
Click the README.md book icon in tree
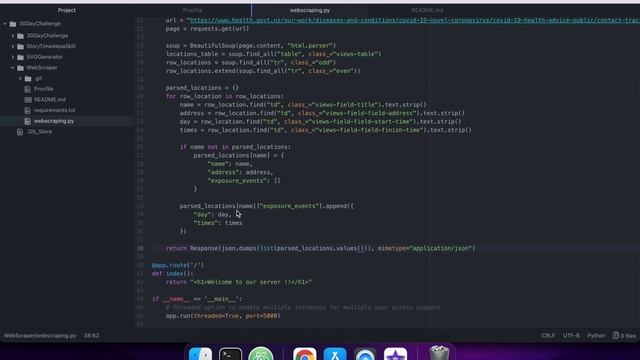28,100
